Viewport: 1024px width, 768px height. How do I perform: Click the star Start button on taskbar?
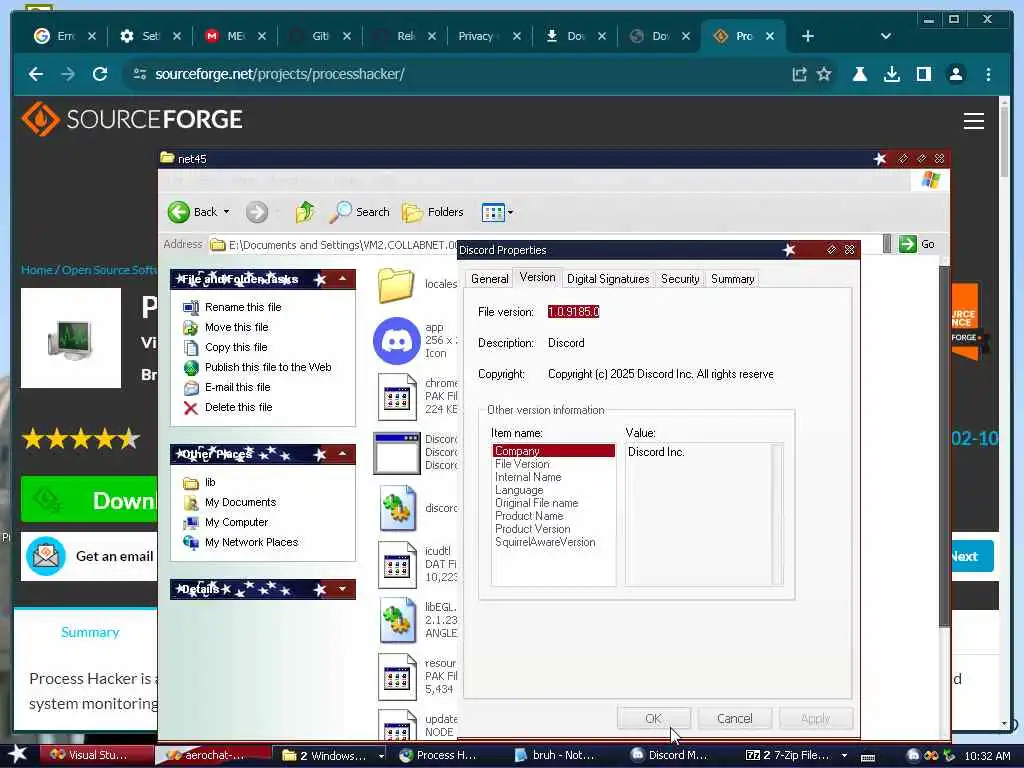pos(17,754)
